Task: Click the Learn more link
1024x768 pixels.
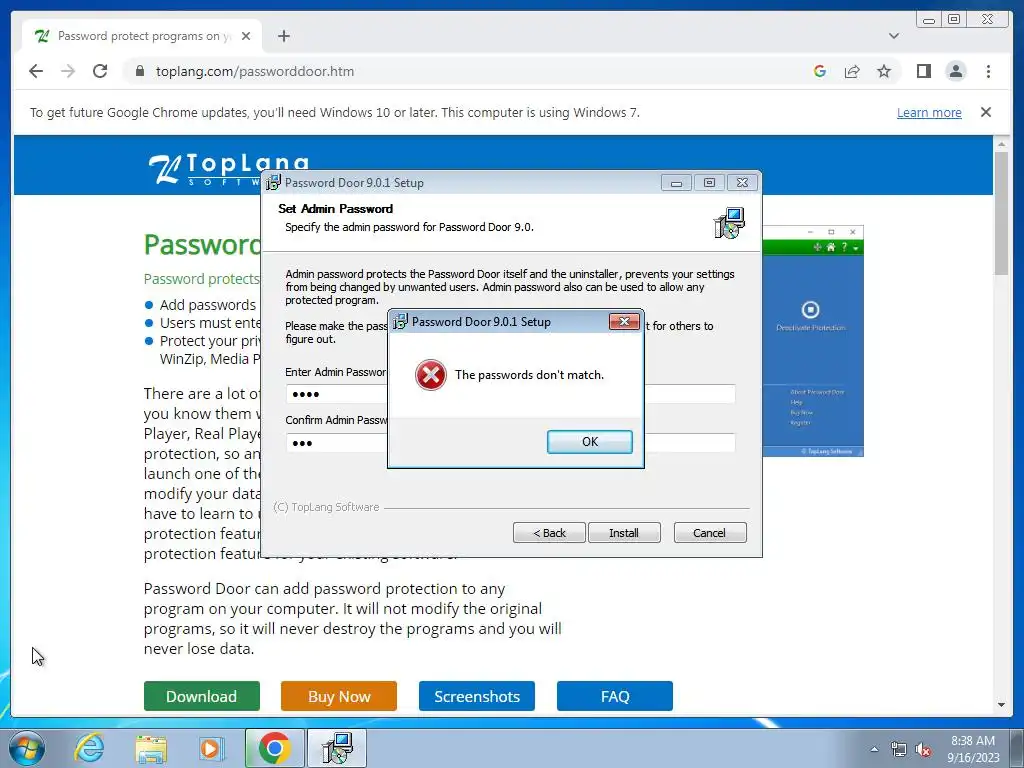Action: coord(929,112)
